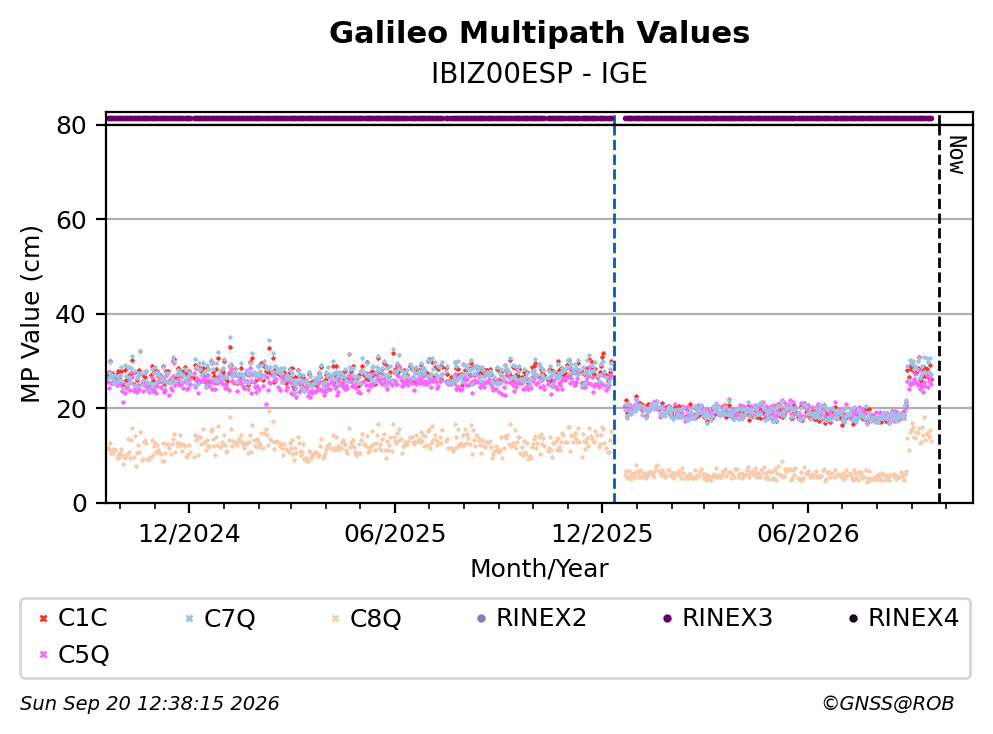Click the 60 y-axis tick label
Viewport: 993px width, 734px height.
[71, 220]
